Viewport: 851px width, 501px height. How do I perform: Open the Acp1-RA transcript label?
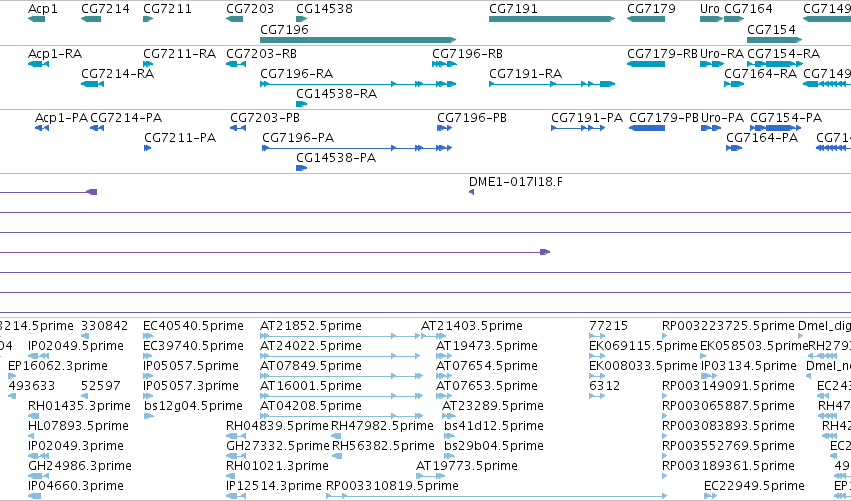[x=55, y=54]
